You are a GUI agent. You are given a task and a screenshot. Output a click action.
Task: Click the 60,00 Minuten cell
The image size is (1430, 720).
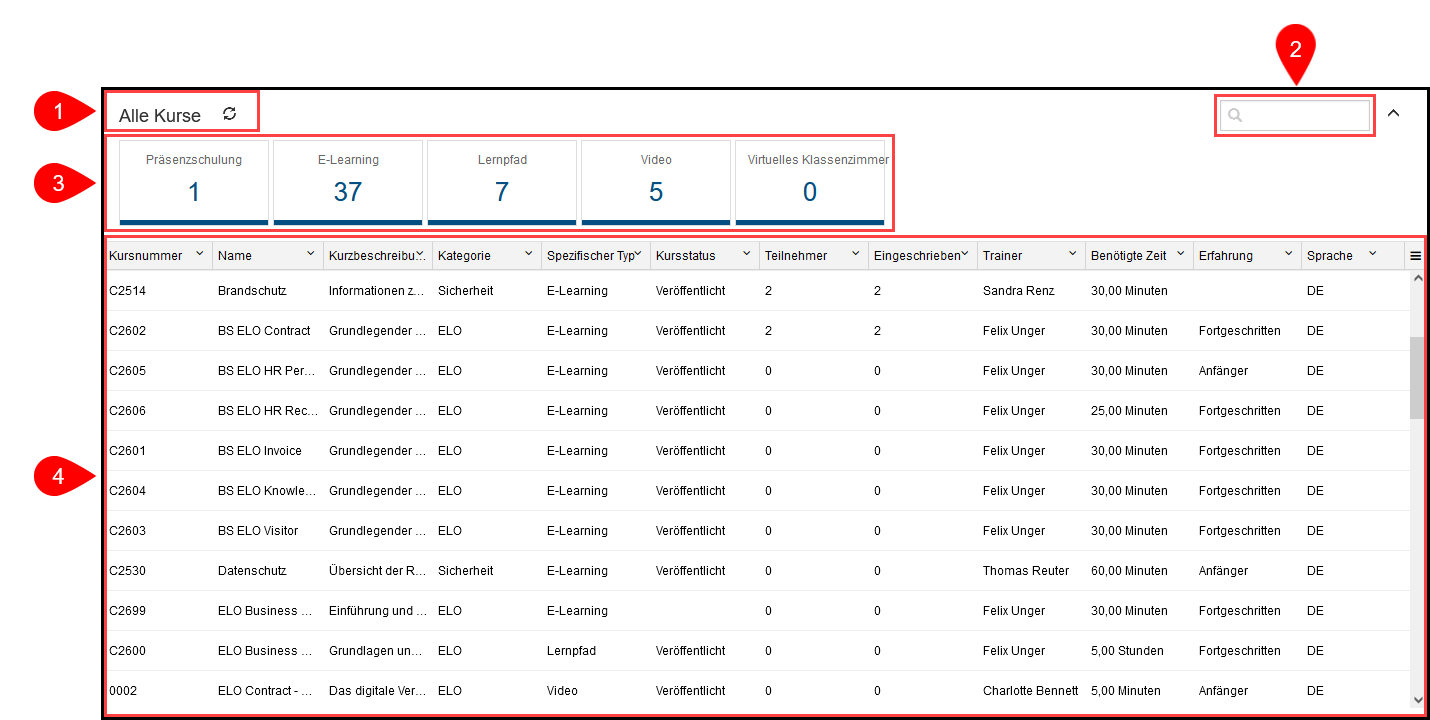(x=1129, y=571)
